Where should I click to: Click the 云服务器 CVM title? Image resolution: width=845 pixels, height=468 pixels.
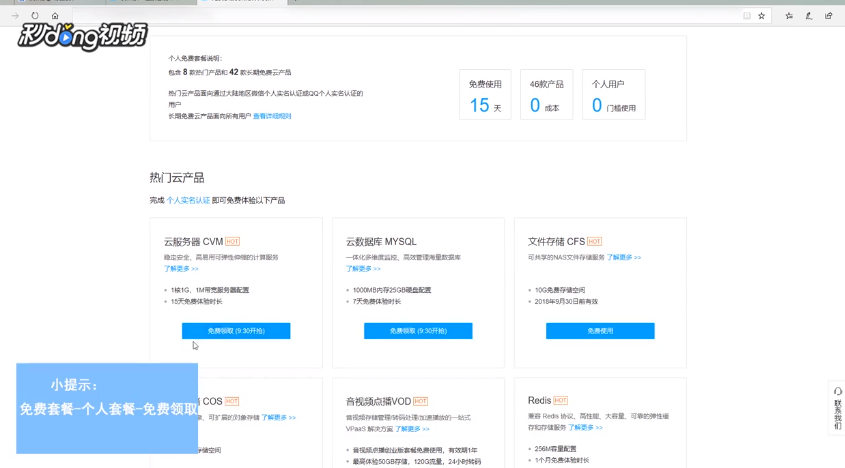tap(193, 242)
